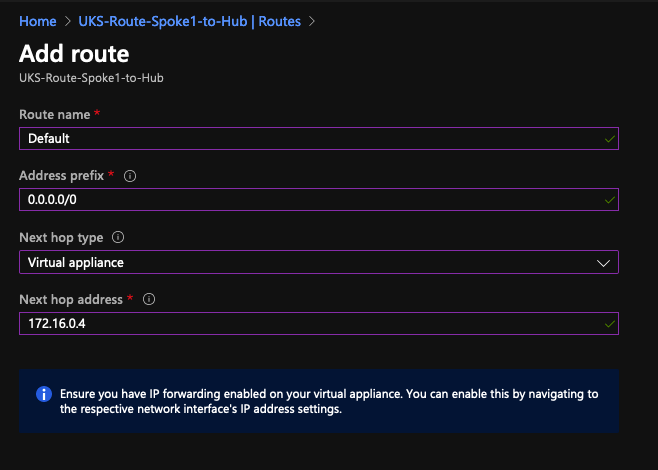Viewport: 658px width, 470px height.
Task: Click the Next hop address info icon
Action: [x=149, y=299]
